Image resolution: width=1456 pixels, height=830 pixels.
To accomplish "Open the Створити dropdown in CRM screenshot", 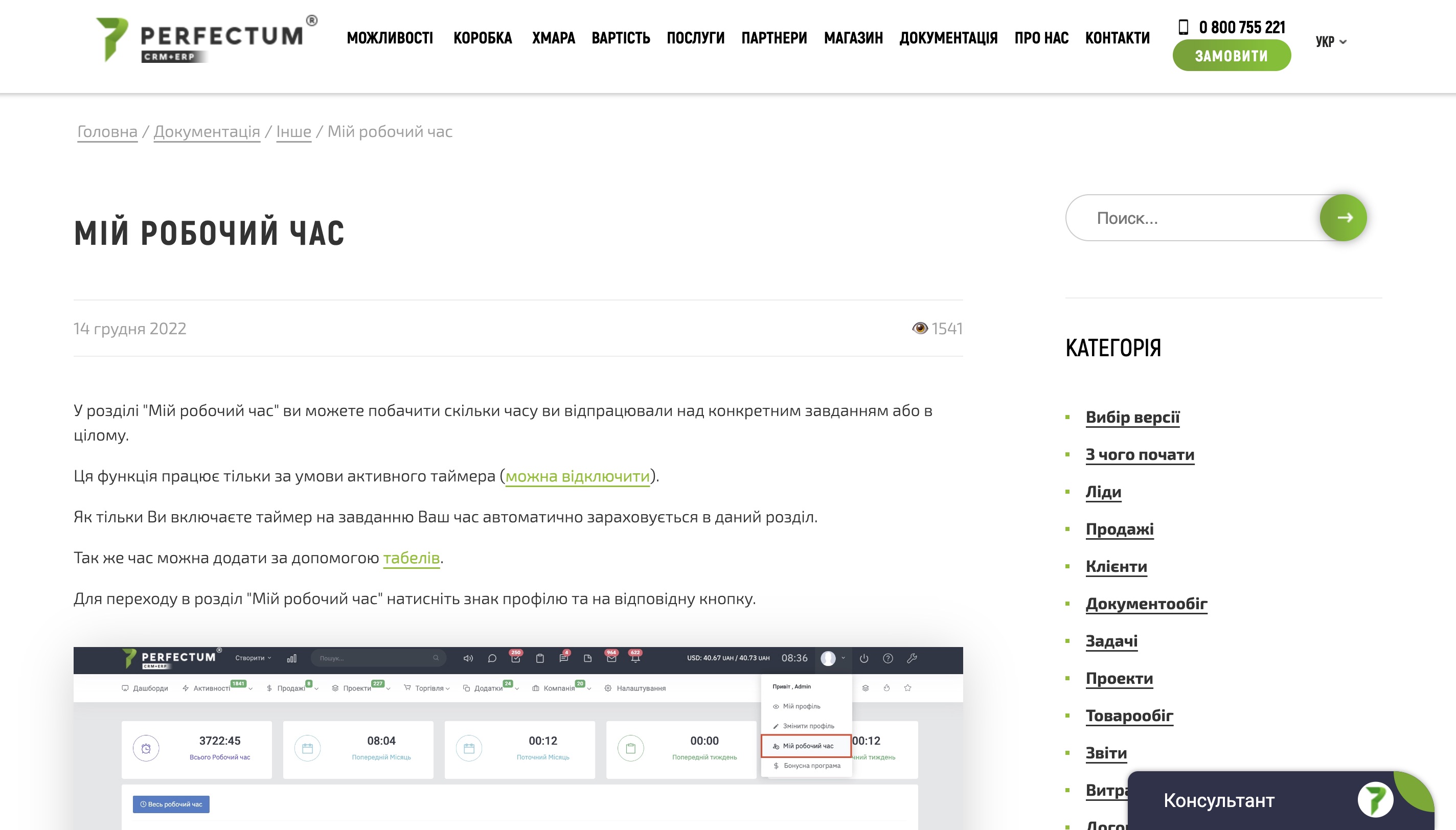I will click(x=253, y=658).
